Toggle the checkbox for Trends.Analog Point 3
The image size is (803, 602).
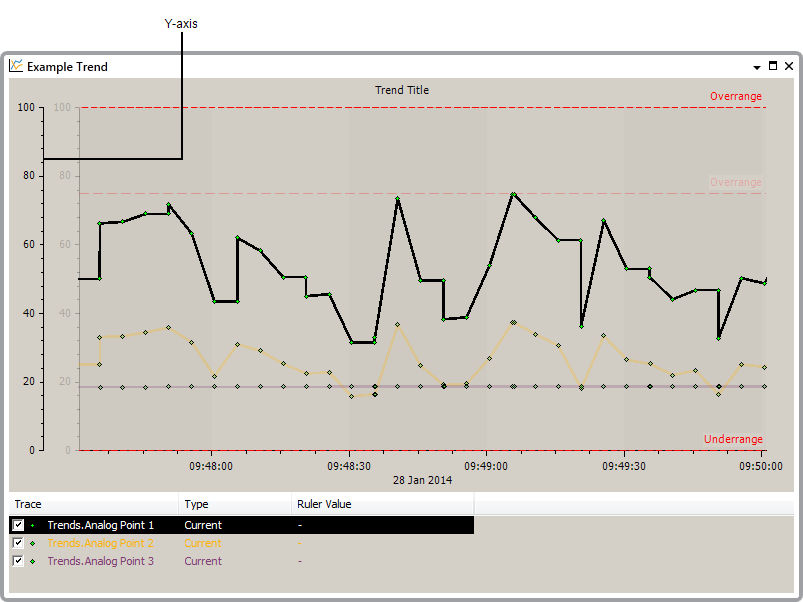pos(17,561)
